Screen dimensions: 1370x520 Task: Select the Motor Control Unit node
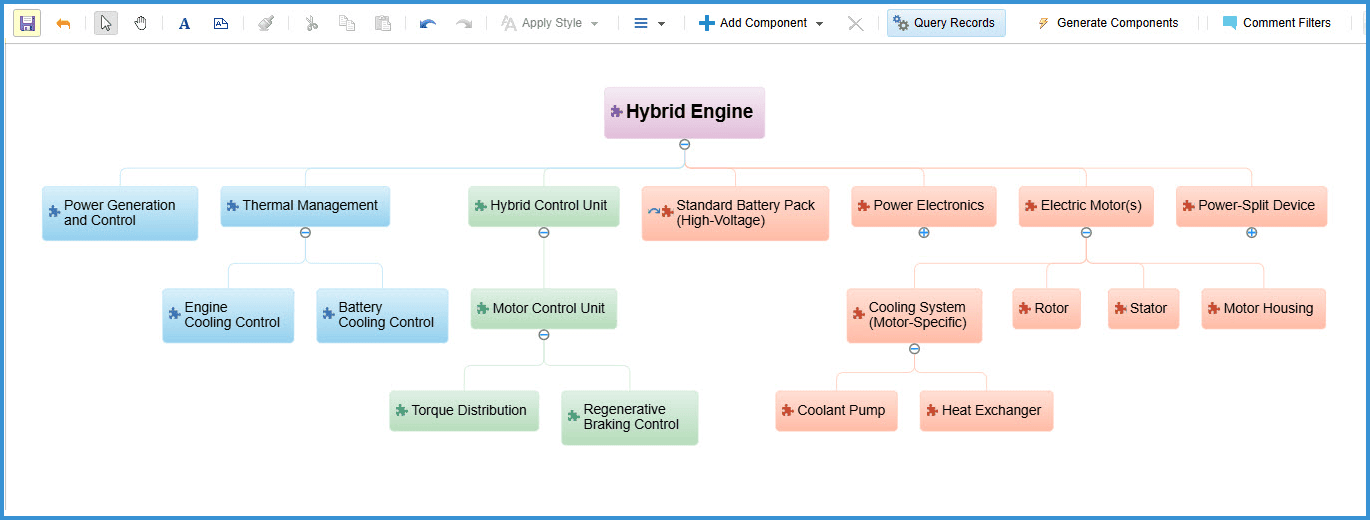coord(544,309)
